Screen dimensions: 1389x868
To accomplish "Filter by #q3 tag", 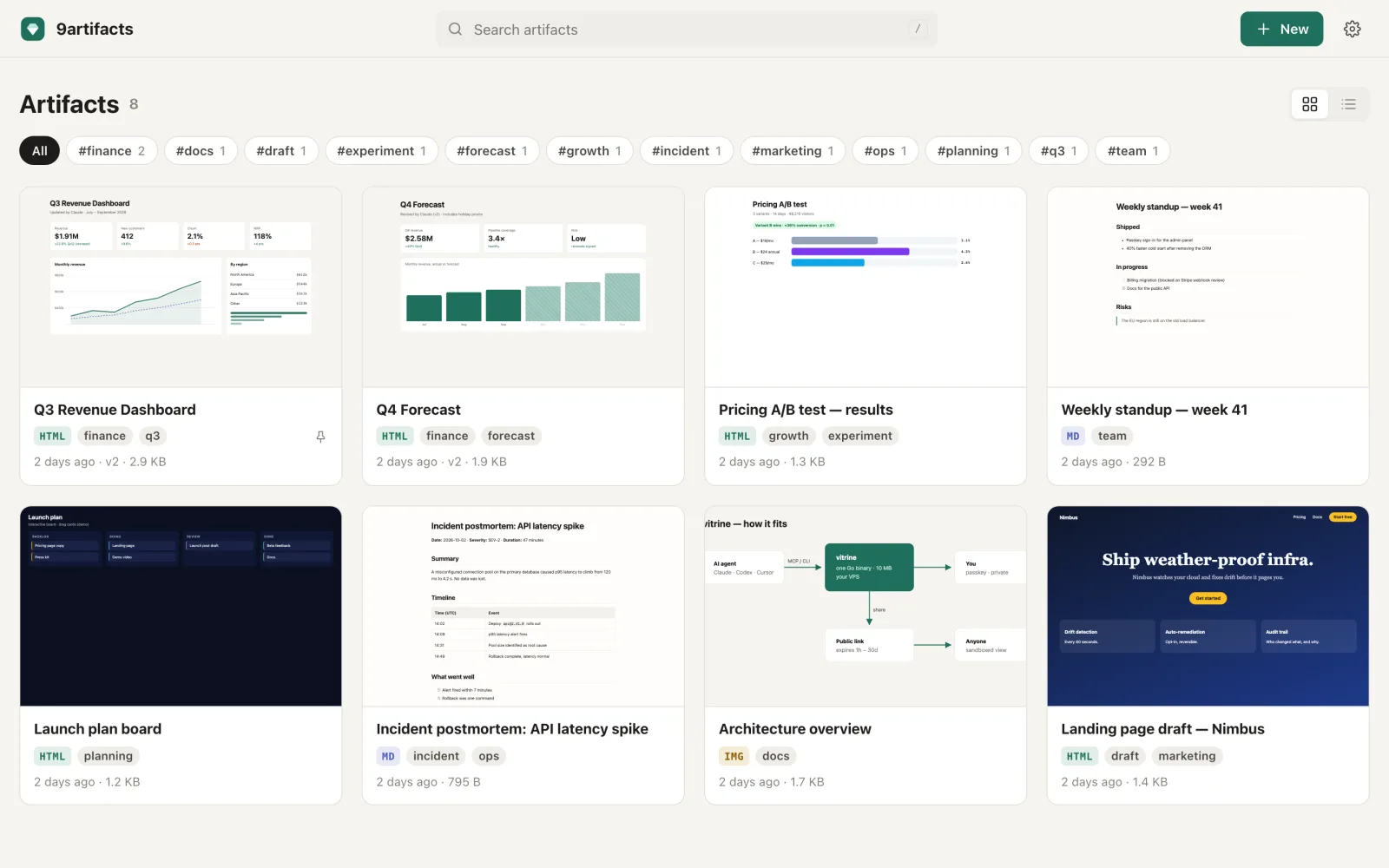I will pos(1059,150).
